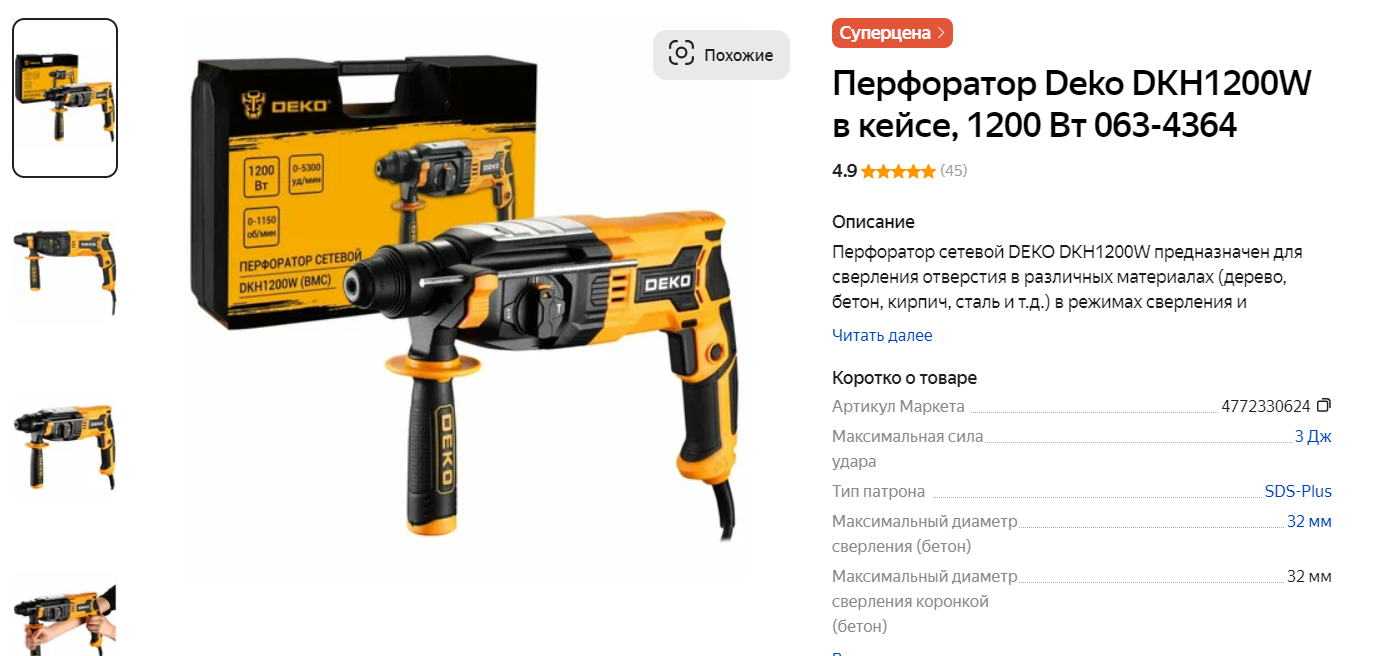
Task: Click the Похожие visual search icon
Action: [x=681, y=54]
